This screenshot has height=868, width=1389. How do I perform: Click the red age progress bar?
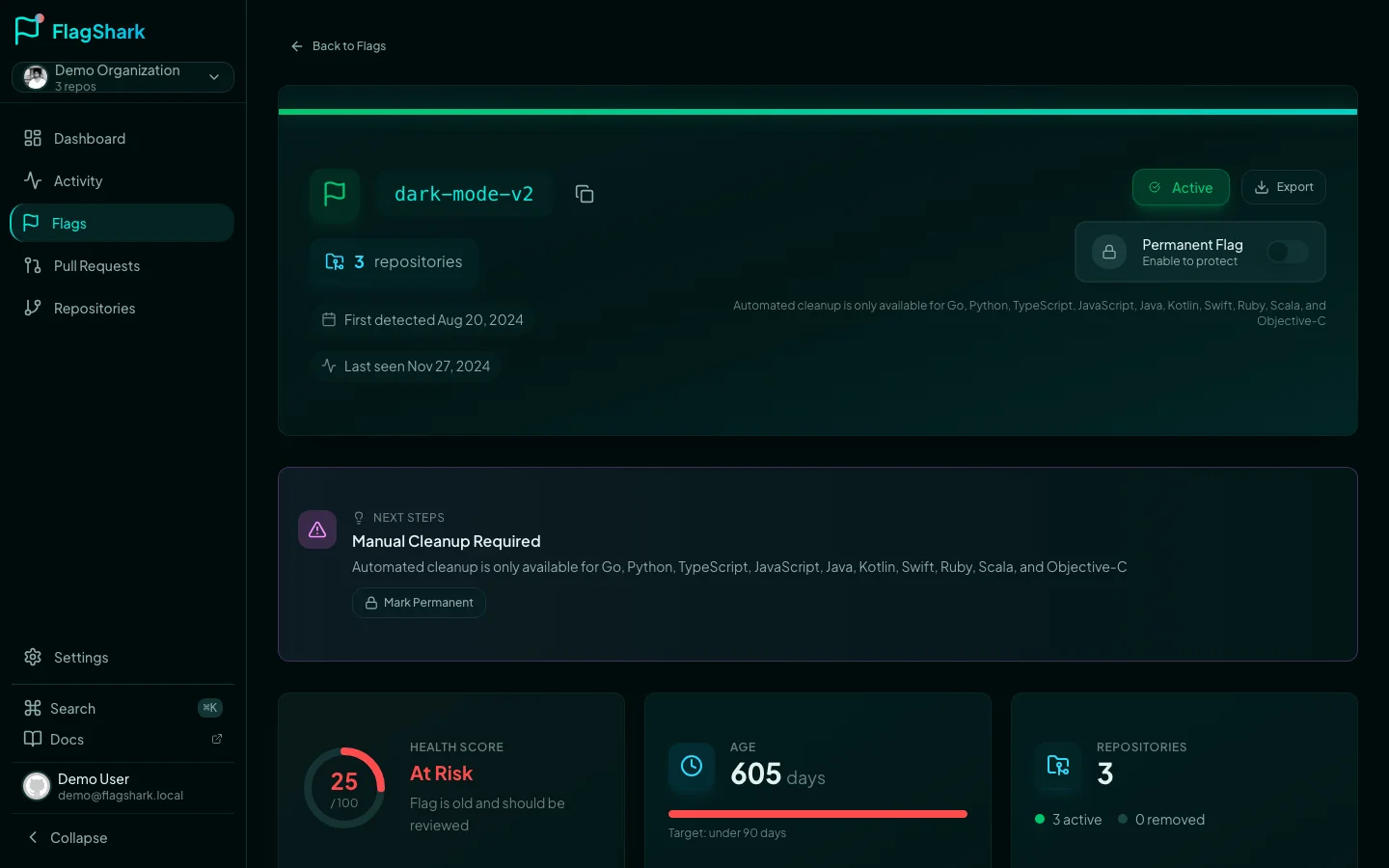point(817,814)
